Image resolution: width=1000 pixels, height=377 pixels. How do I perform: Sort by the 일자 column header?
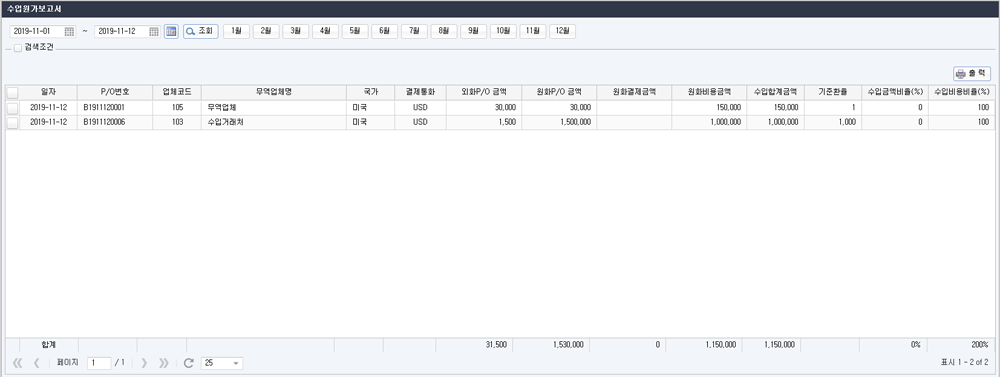(x=48, y=92)
